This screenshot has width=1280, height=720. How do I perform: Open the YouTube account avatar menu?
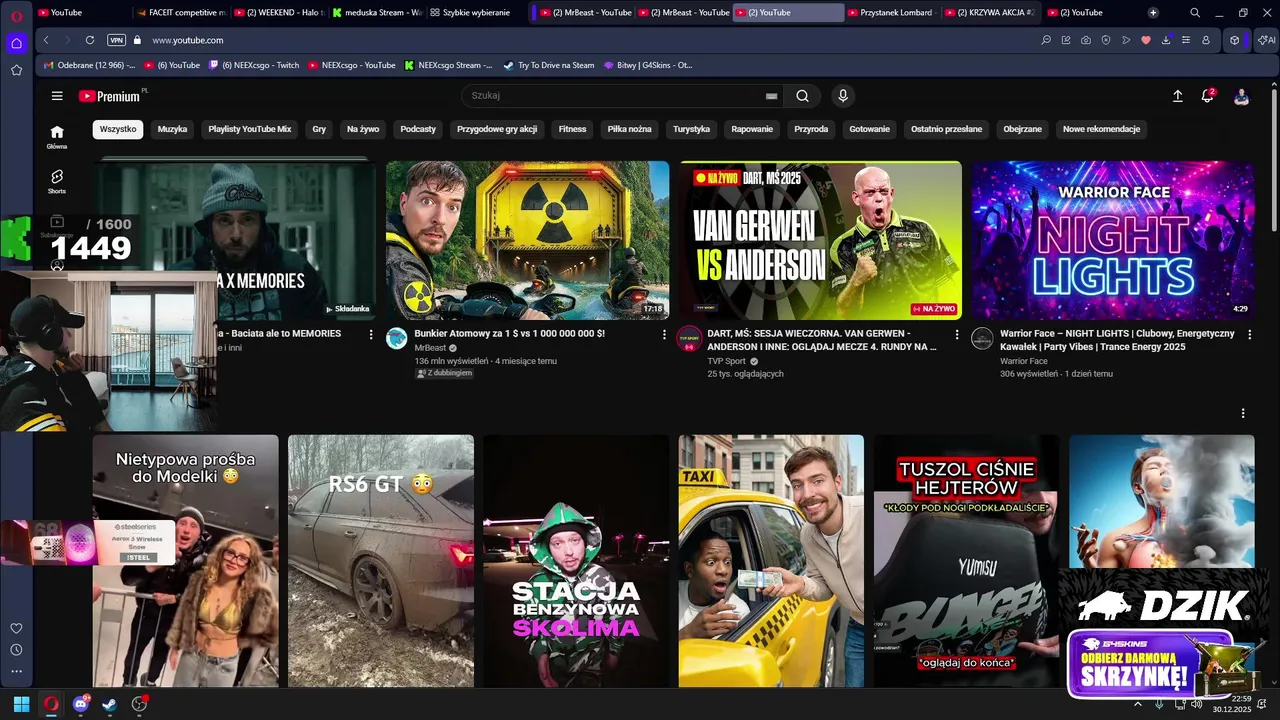[1241, 96]
